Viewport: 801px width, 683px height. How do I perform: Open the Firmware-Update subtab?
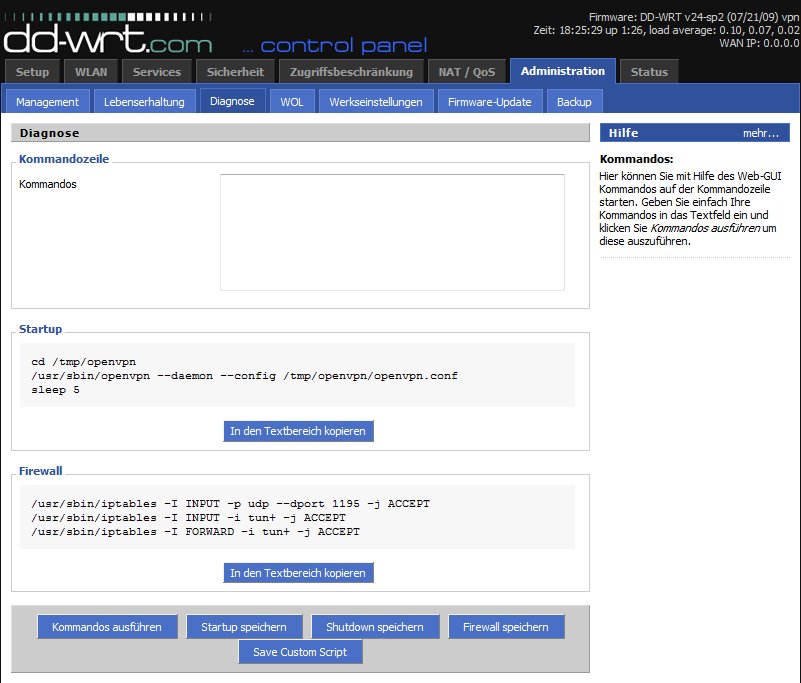pyautogui.click(x=489, y=102)
